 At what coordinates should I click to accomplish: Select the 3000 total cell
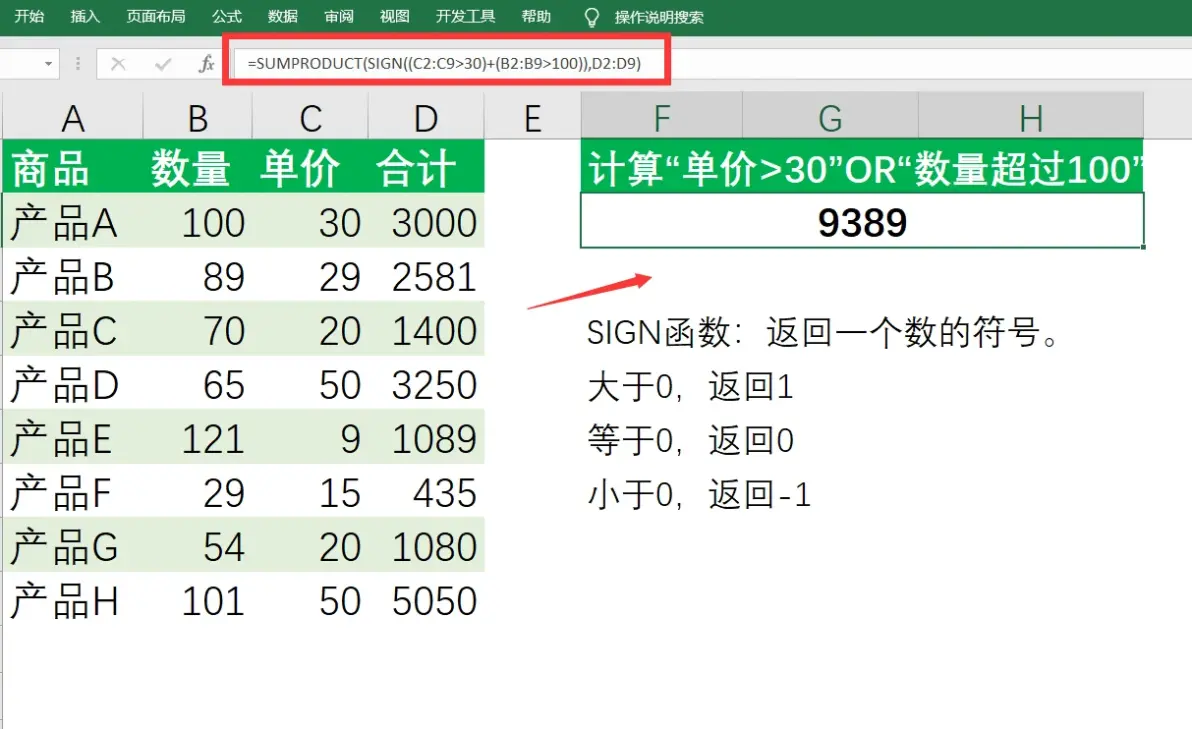pos(426,221)
